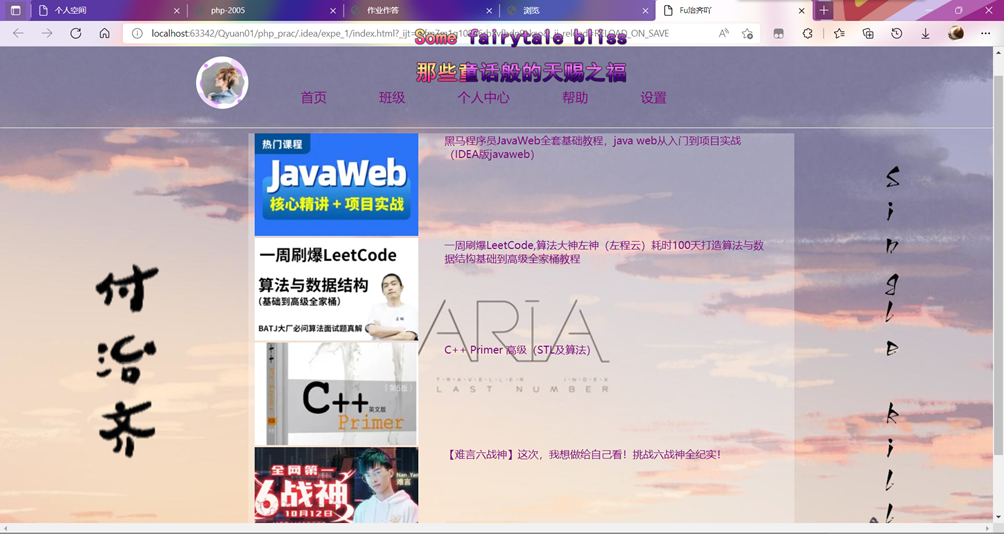Open the 首页 navigation link
Viewport: 1004px width, 534px height.
[x=314, y=97]
